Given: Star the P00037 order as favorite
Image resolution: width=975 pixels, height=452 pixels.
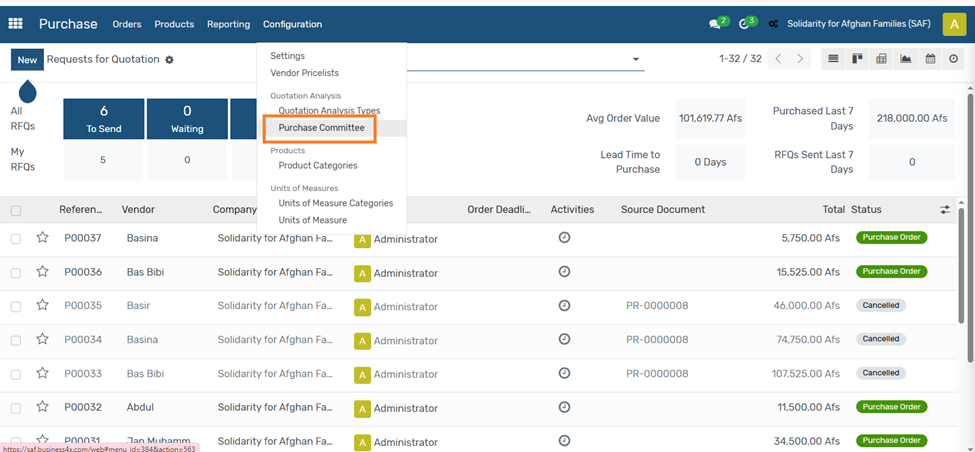Looking at the screenshot, I should click(x=42, y=238).
